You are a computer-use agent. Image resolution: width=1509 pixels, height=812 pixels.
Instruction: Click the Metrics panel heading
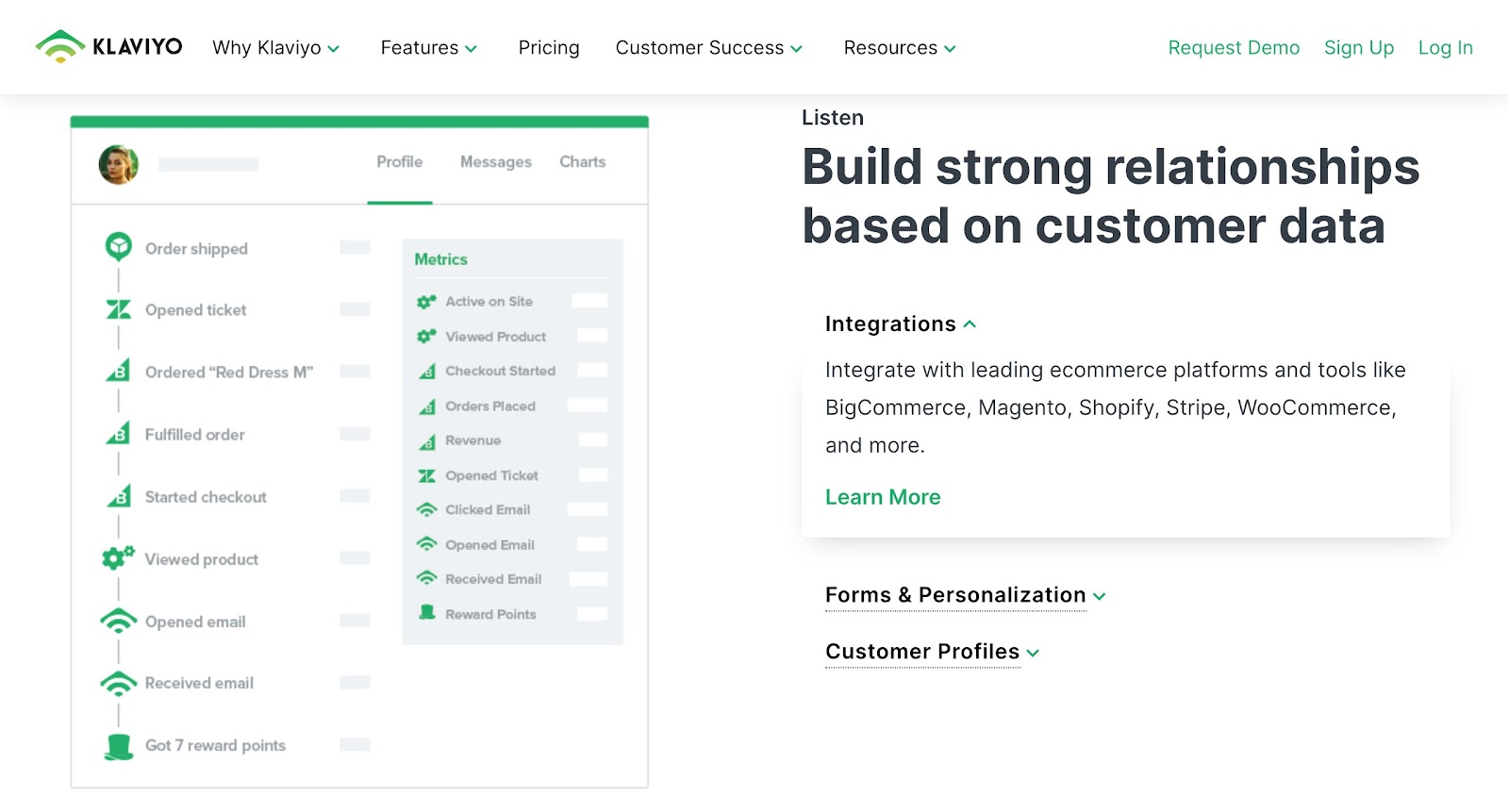(440, 259)
